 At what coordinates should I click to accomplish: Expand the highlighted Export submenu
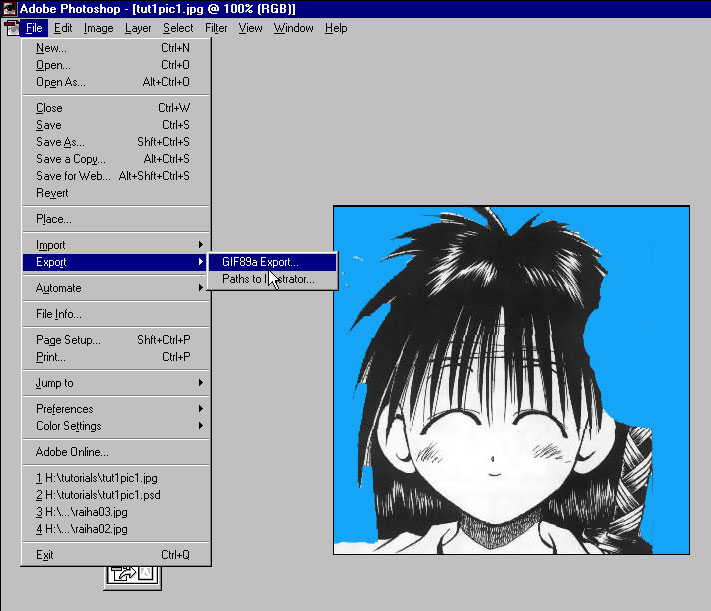[117, 262]
